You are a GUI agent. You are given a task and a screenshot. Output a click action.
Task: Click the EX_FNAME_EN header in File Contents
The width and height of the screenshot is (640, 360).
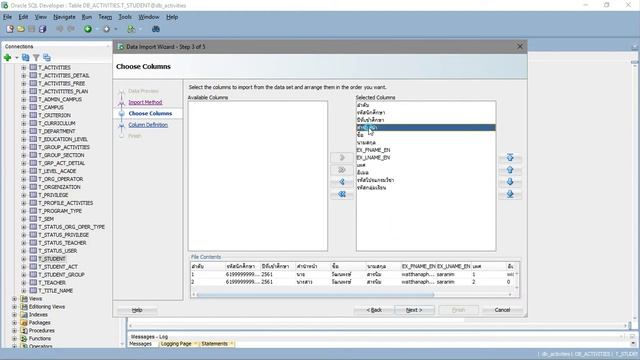tap(418, 266)
